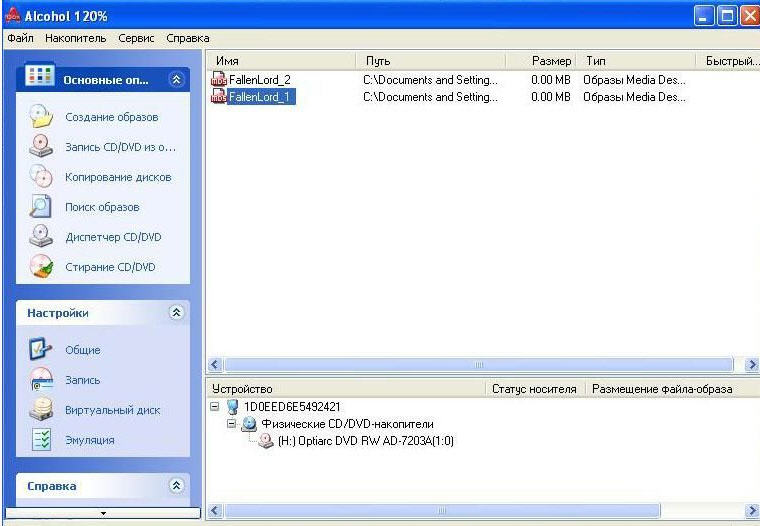760x526 pixels.
Task: Sort images by Размер column header
Action: point(541,61)
